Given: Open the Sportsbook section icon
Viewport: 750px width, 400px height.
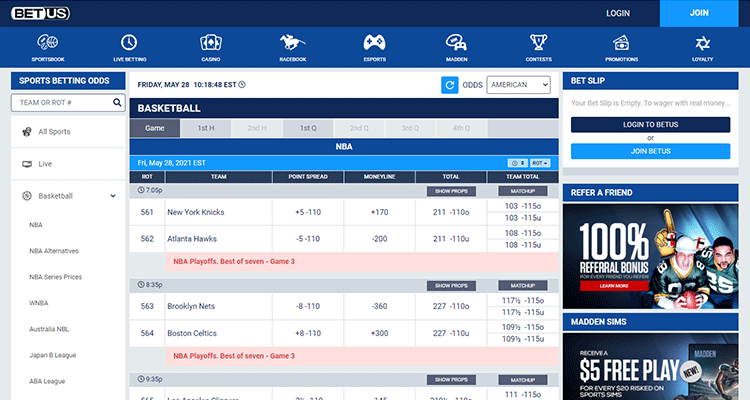Looking at the screenshot, I should (48, 43).
